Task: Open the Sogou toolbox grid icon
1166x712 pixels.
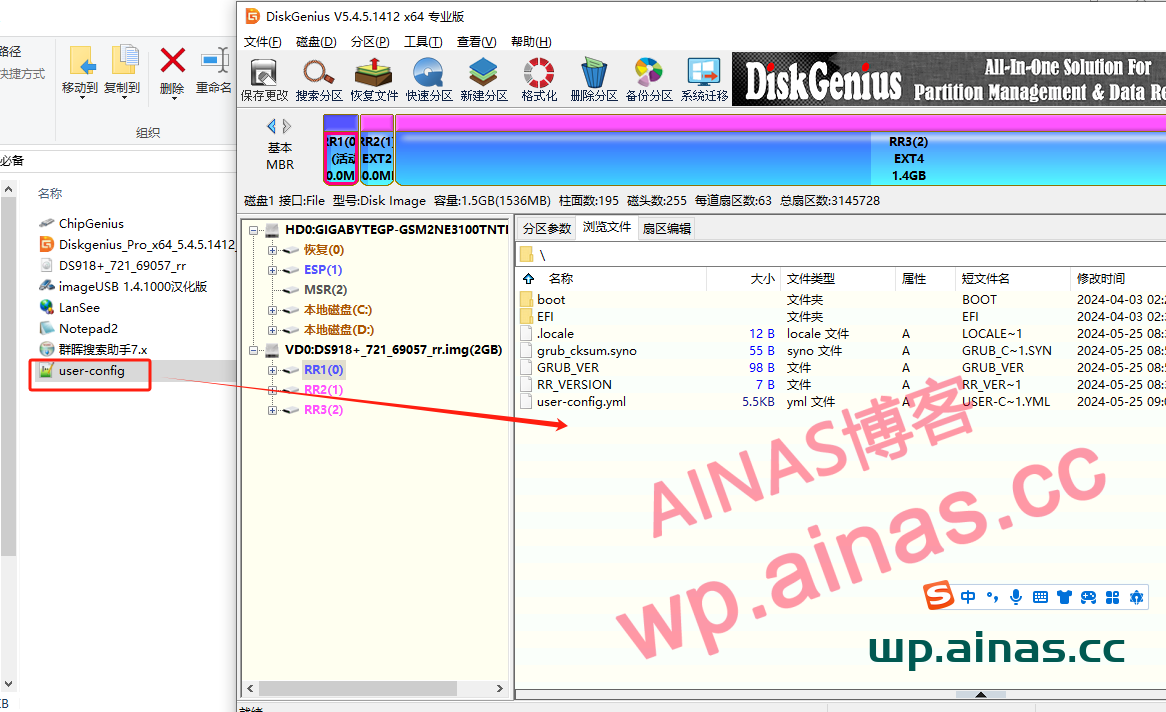Action: [1112, 597]
